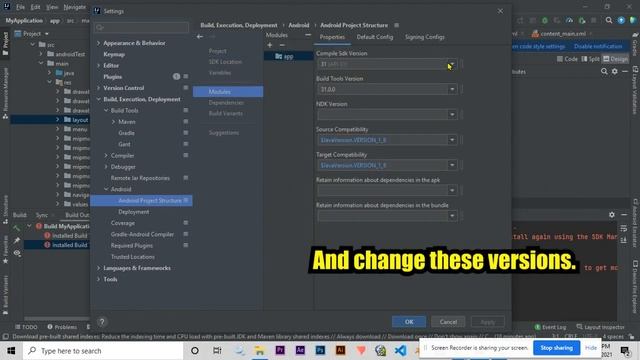This screenshot has height=360, width=640.
Task: Click Stop sharing button
Action: 556,348
